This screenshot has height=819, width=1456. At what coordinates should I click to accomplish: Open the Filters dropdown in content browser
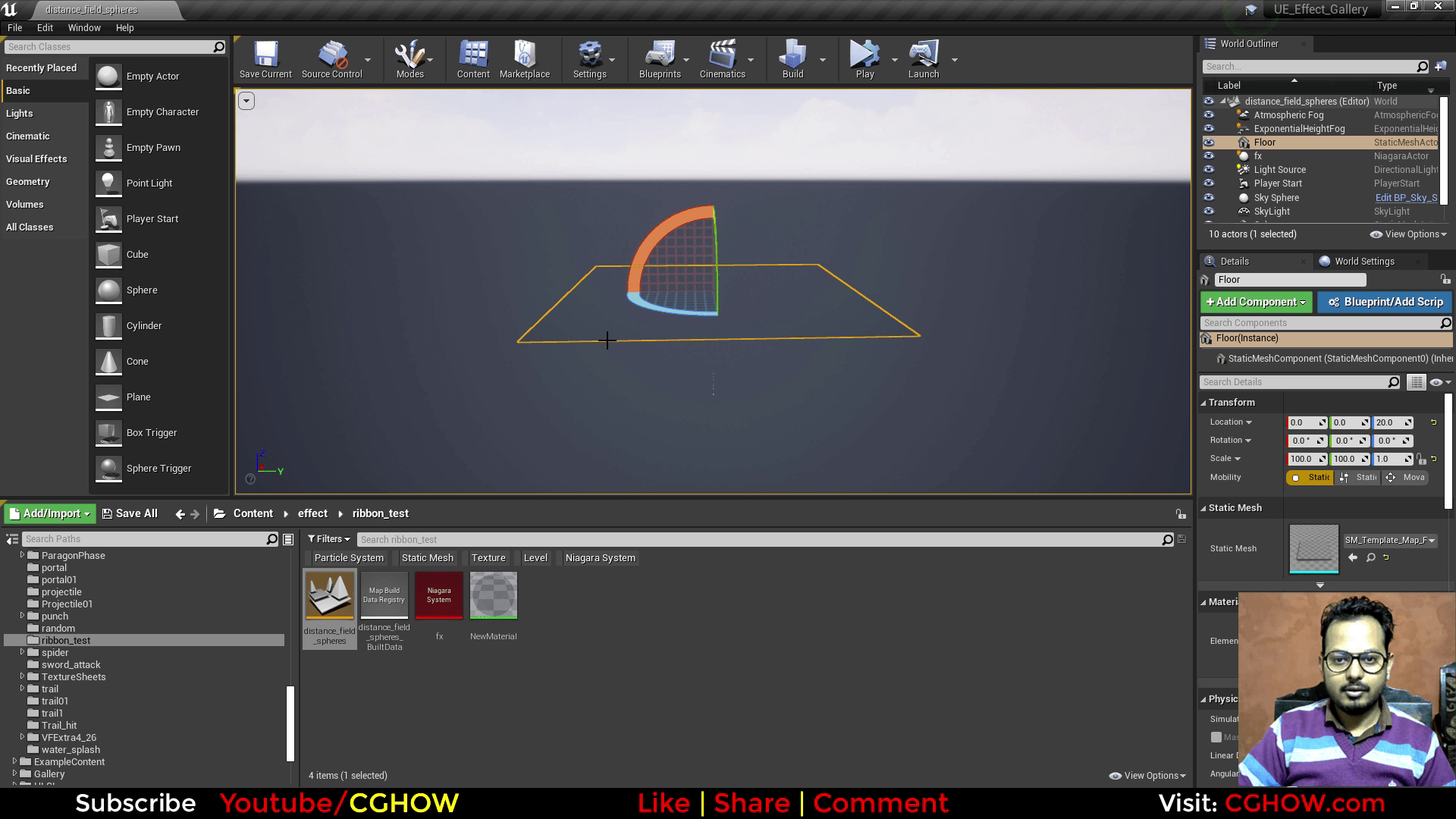(x=328, y=538)
